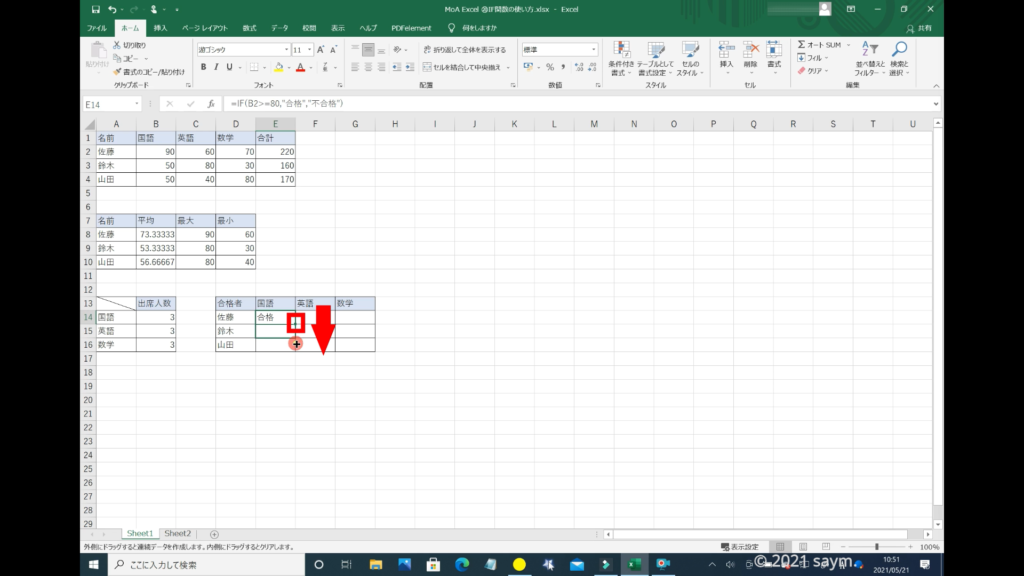Open Conditional Formatting (条件付き書式)
The image size is (1024, 576).
point(621,58)
